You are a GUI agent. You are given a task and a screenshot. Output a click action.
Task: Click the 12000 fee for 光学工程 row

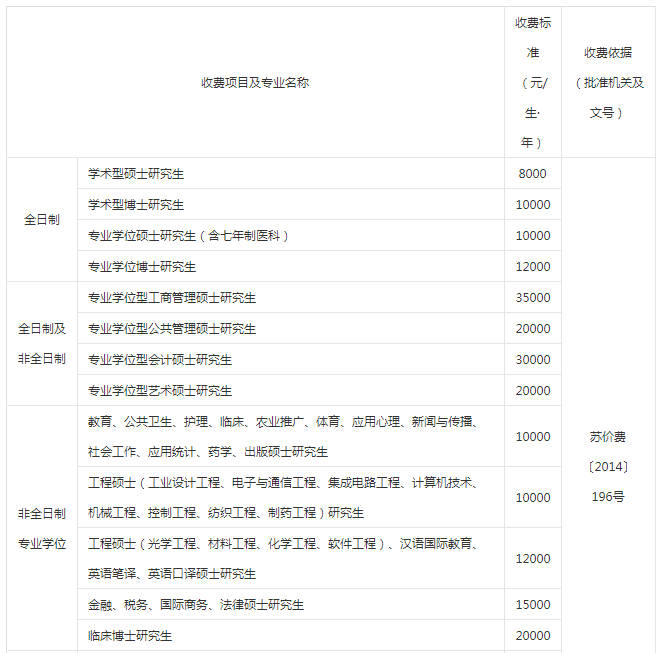(x=533, y=558)
